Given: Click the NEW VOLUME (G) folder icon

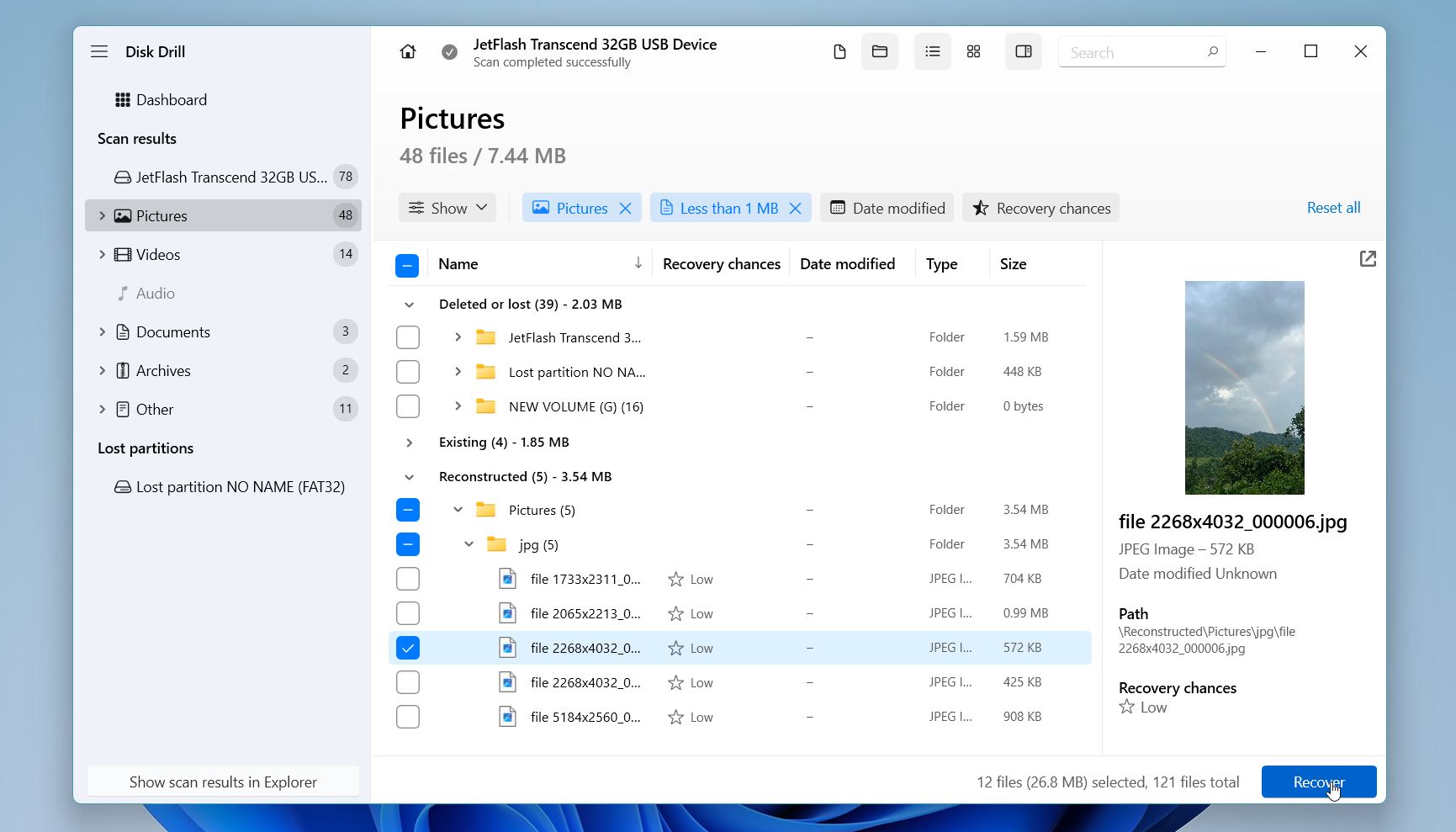Looking at the screenshot, I should click(485, 406).
